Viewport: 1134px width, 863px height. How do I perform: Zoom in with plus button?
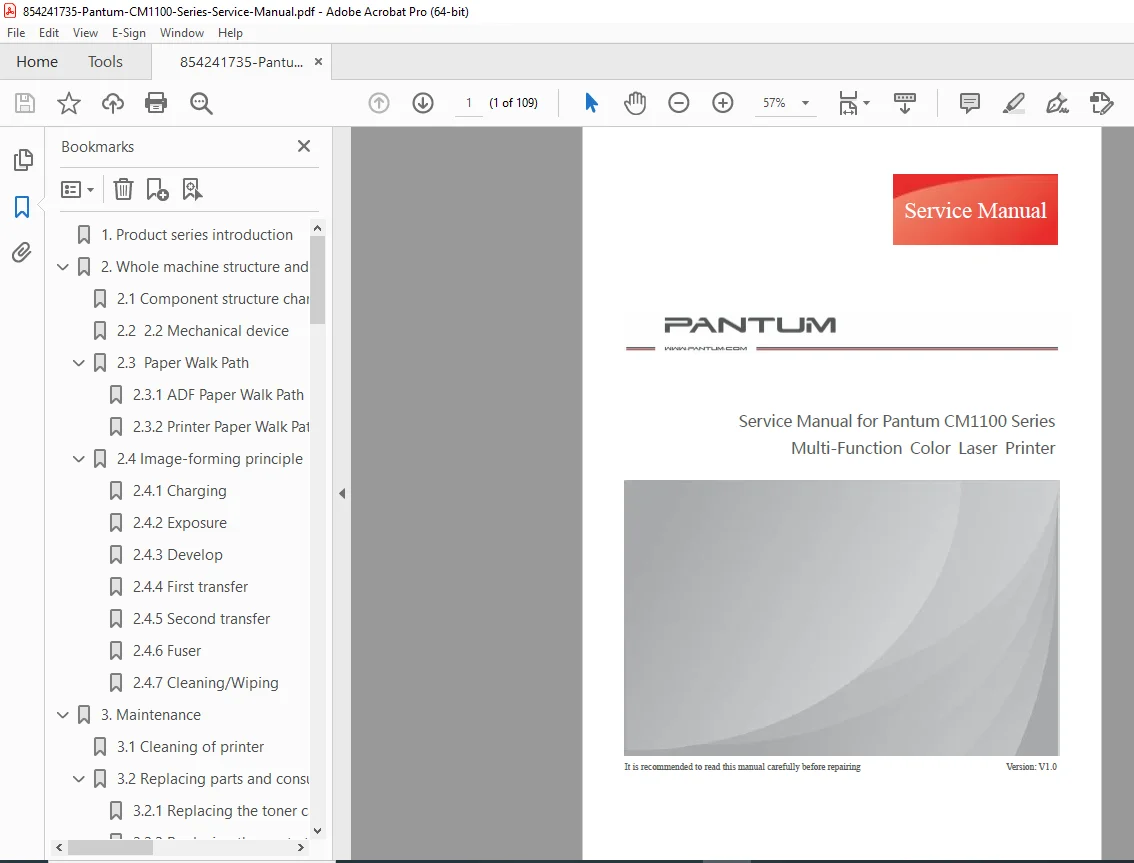(722, 103)
